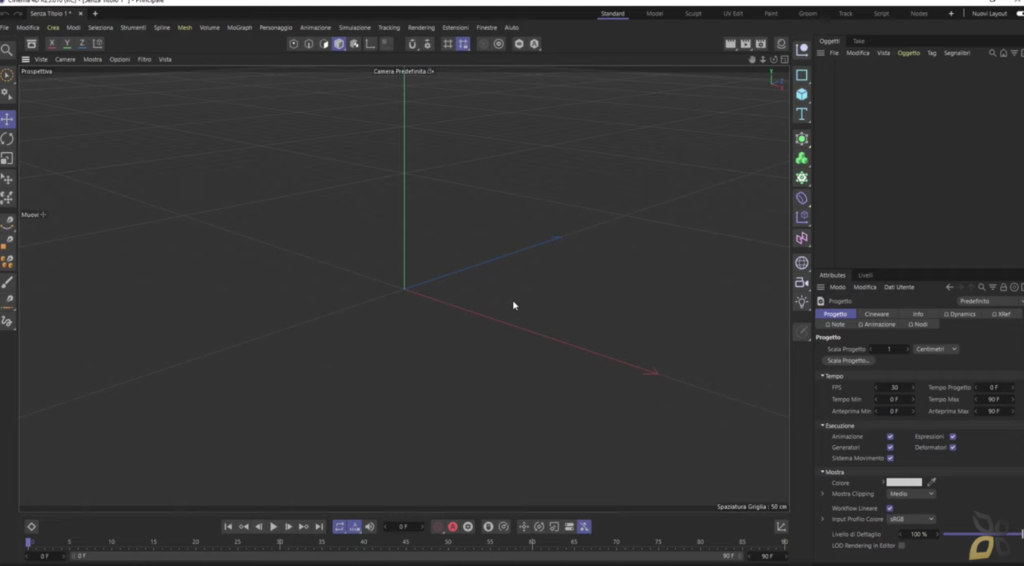Open the Dati Utente menu in Attributes
This screenshot has width=1024, height=566.
coord(899,287)
